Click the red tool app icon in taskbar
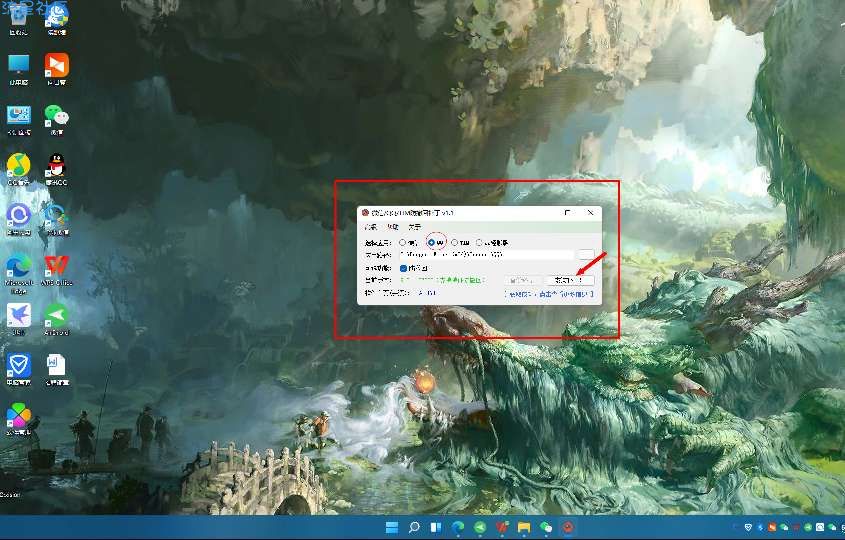This screenshot has height=540, width=845. tap(568, 527)
